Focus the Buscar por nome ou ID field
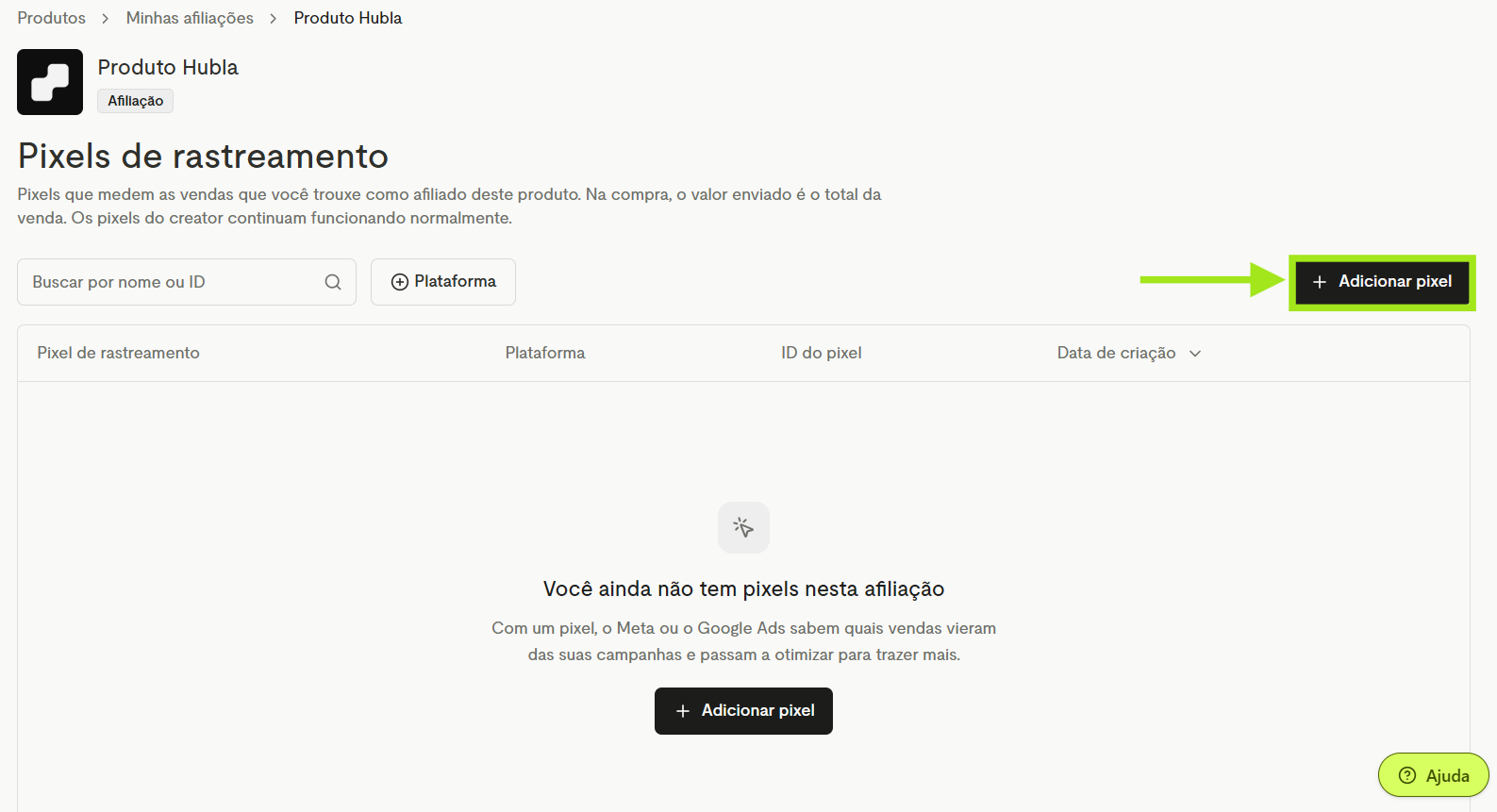The image size is (1497, 812). point(187,282)
